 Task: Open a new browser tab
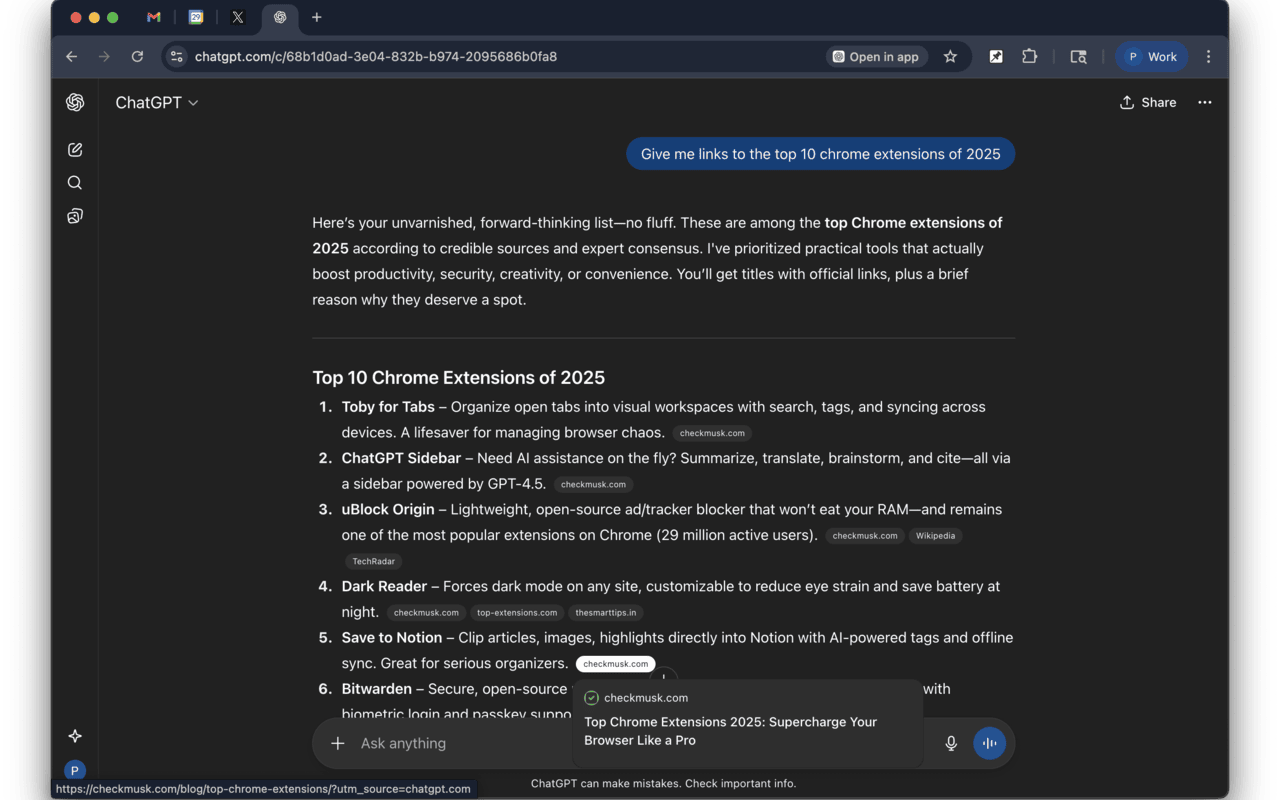coord(317,17)
